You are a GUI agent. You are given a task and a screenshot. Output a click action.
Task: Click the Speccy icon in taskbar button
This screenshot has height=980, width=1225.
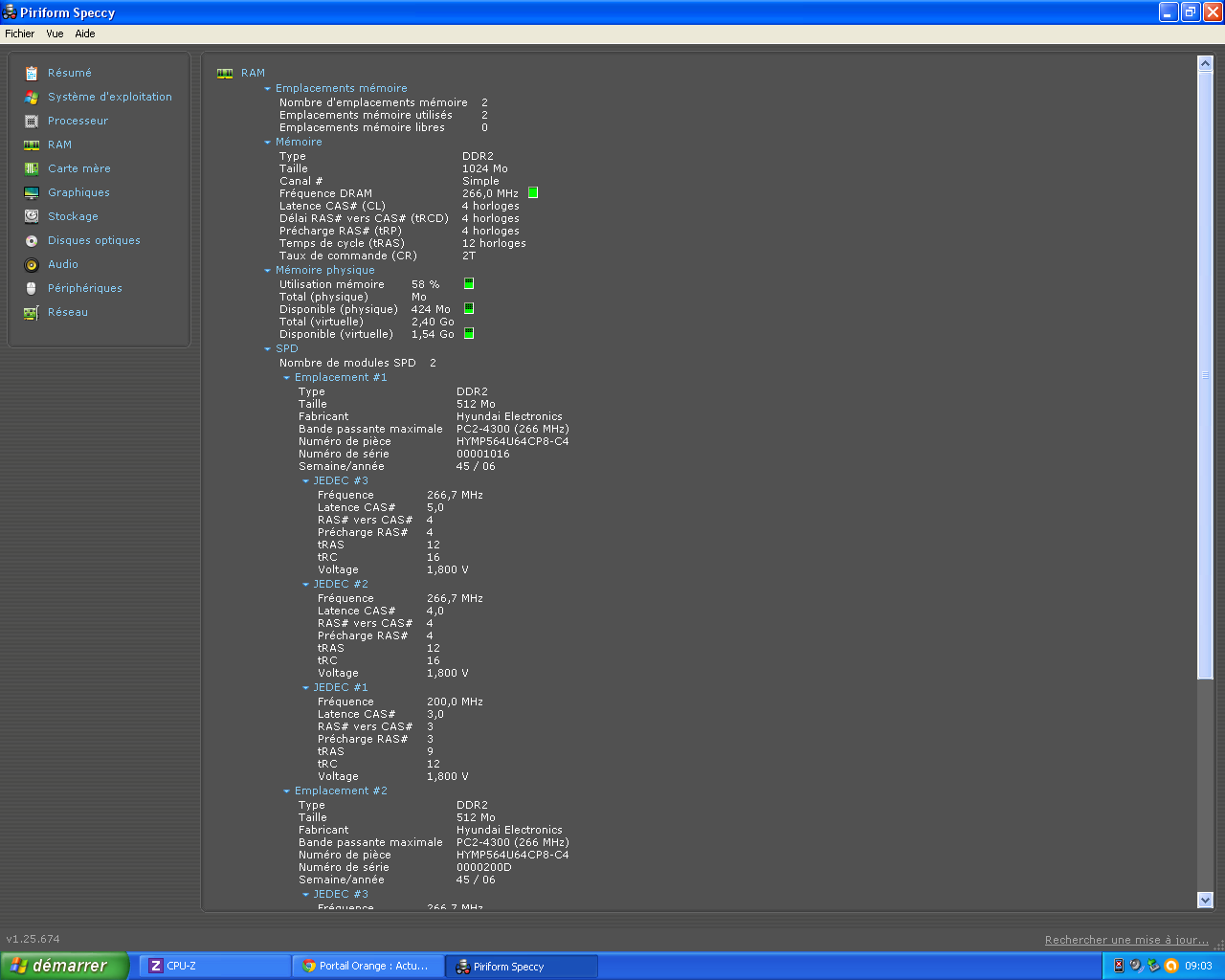point(462,966)
